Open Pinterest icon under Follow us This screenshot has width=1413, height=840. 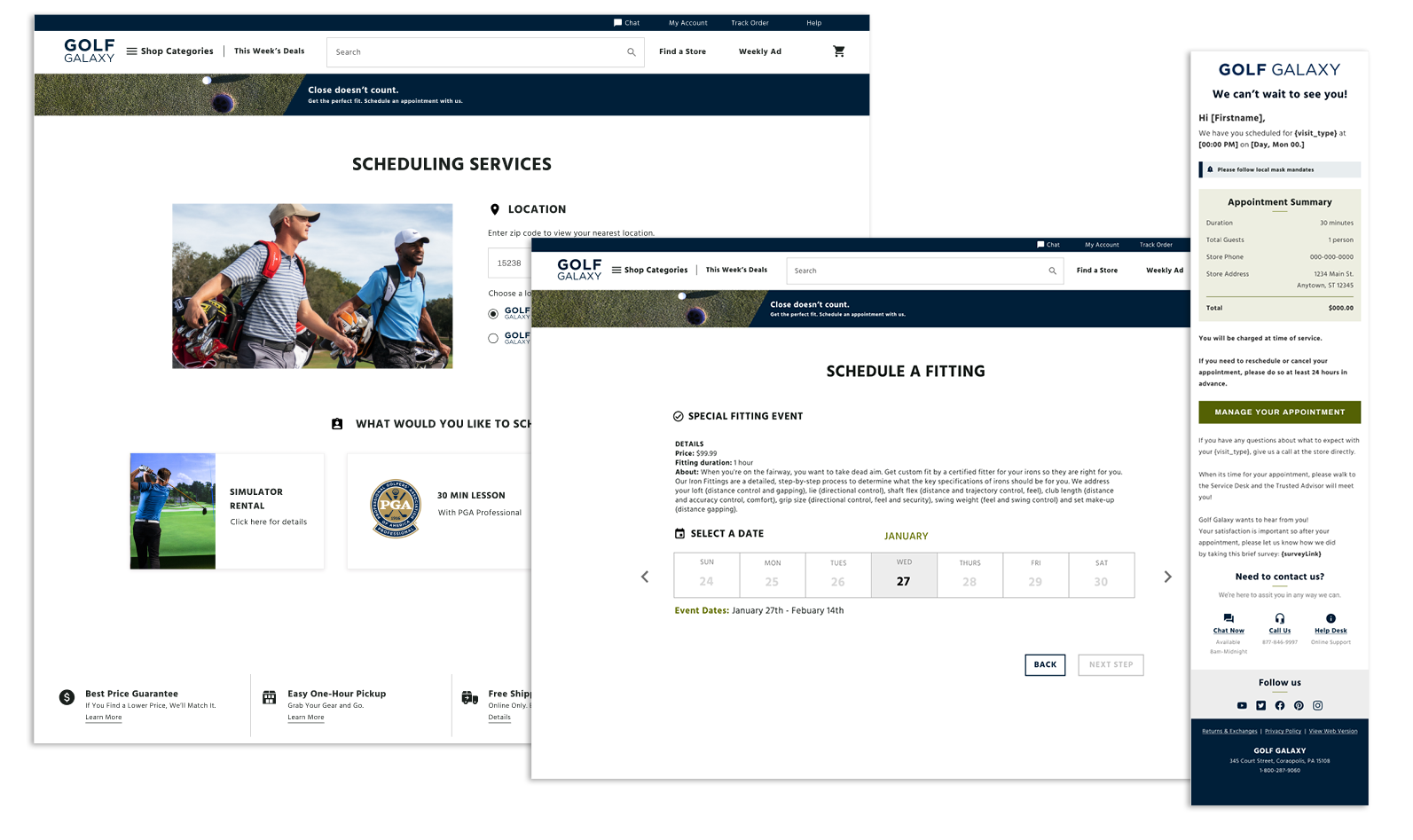click(x=1299, y=706)
